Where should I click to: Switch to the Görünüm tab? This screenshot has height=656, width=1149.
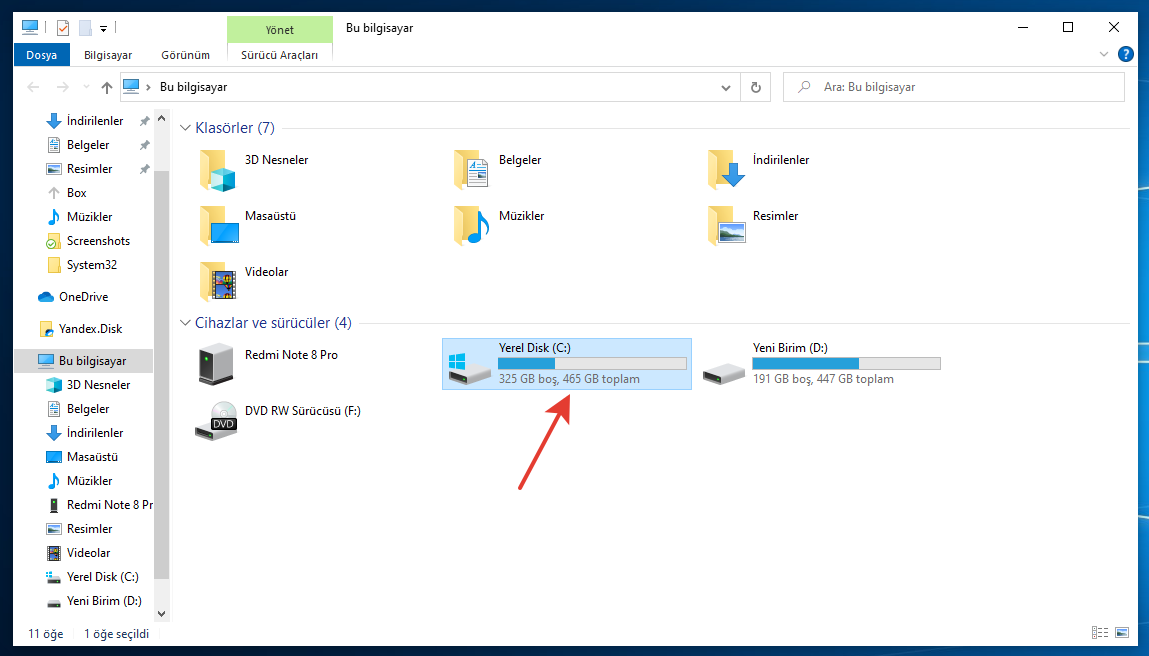click(x=186, y=55)
